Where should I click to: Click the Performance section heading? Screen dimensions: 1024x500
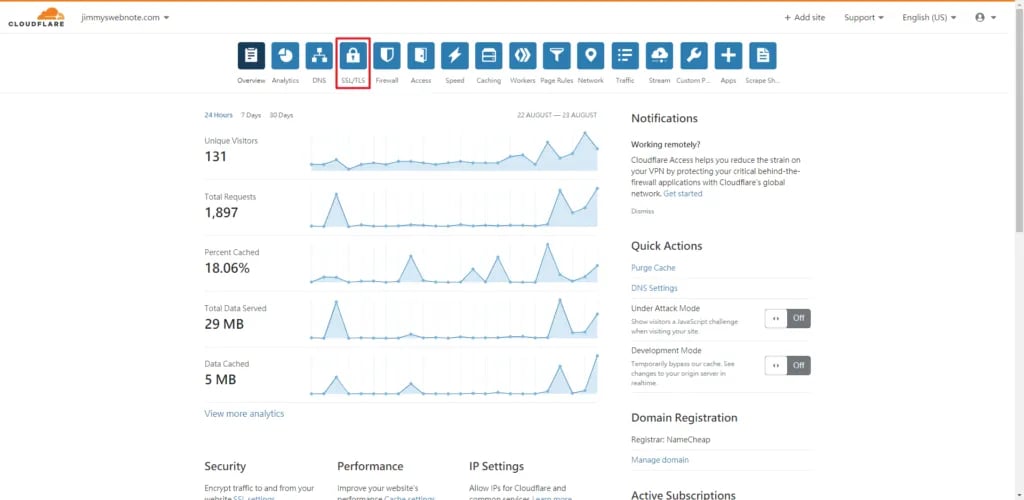(x=370, y=466)
